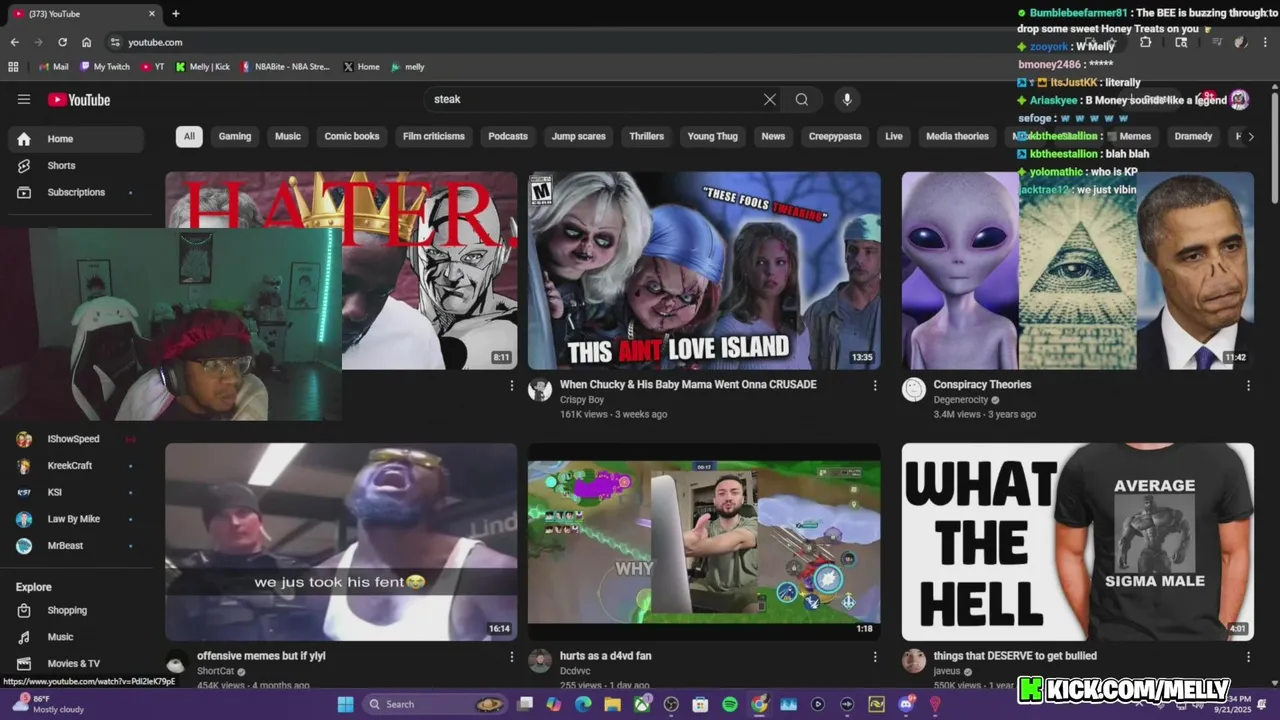Start voice search with the microphone
1280x720 pixels.
pyautogui.click(x=847, y=99)
